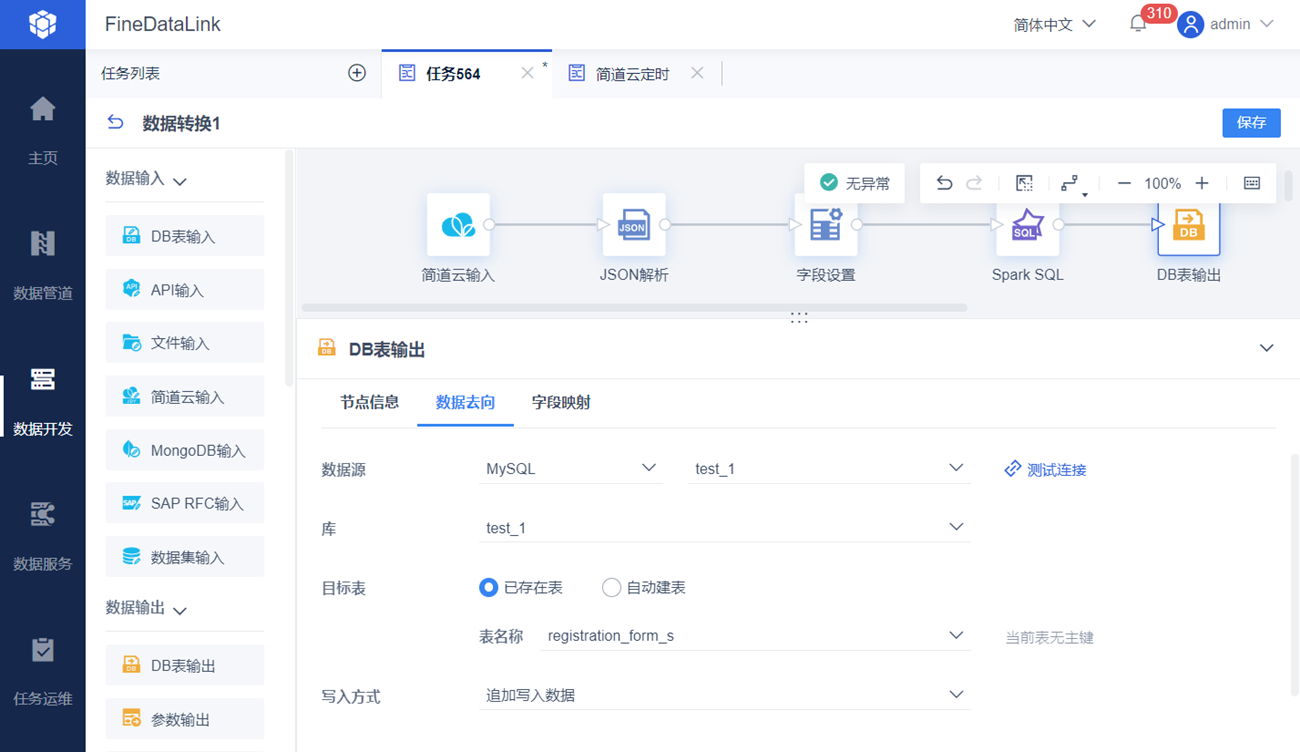The image size is (1300, 752).
Task: Select the 简道云输入 node on canvas
Action: [458, 225]
